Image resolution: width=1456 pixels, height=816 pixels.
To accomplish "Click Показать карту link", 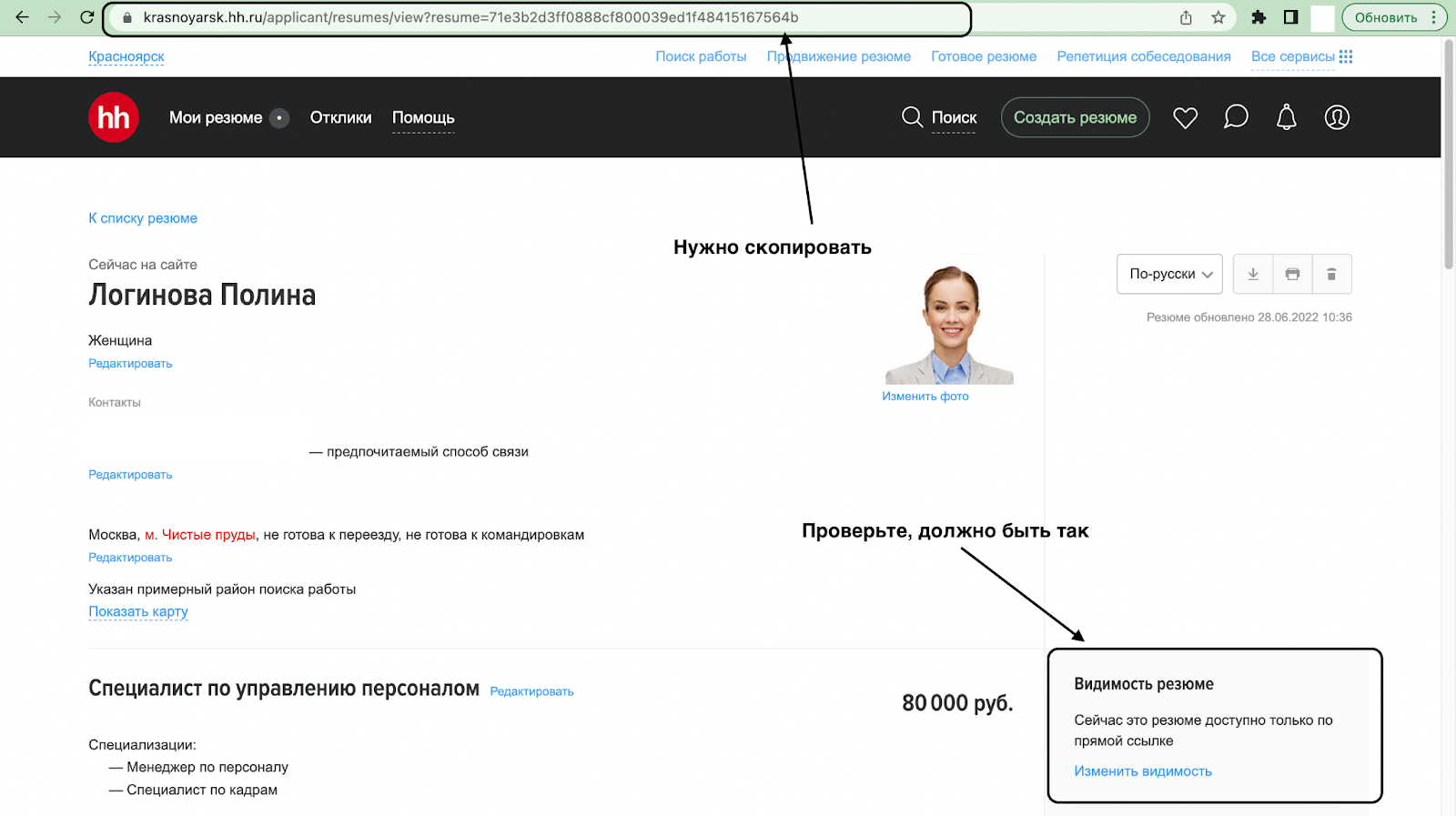I will 138,611.
